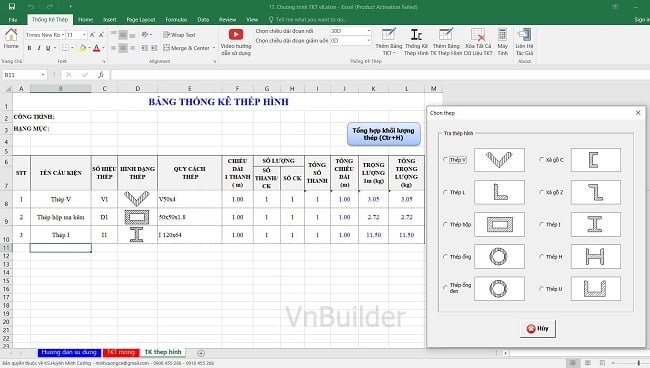The image size is (650, 368).
Task: Select the Thép hộp radio button
Action: [446, 224]
